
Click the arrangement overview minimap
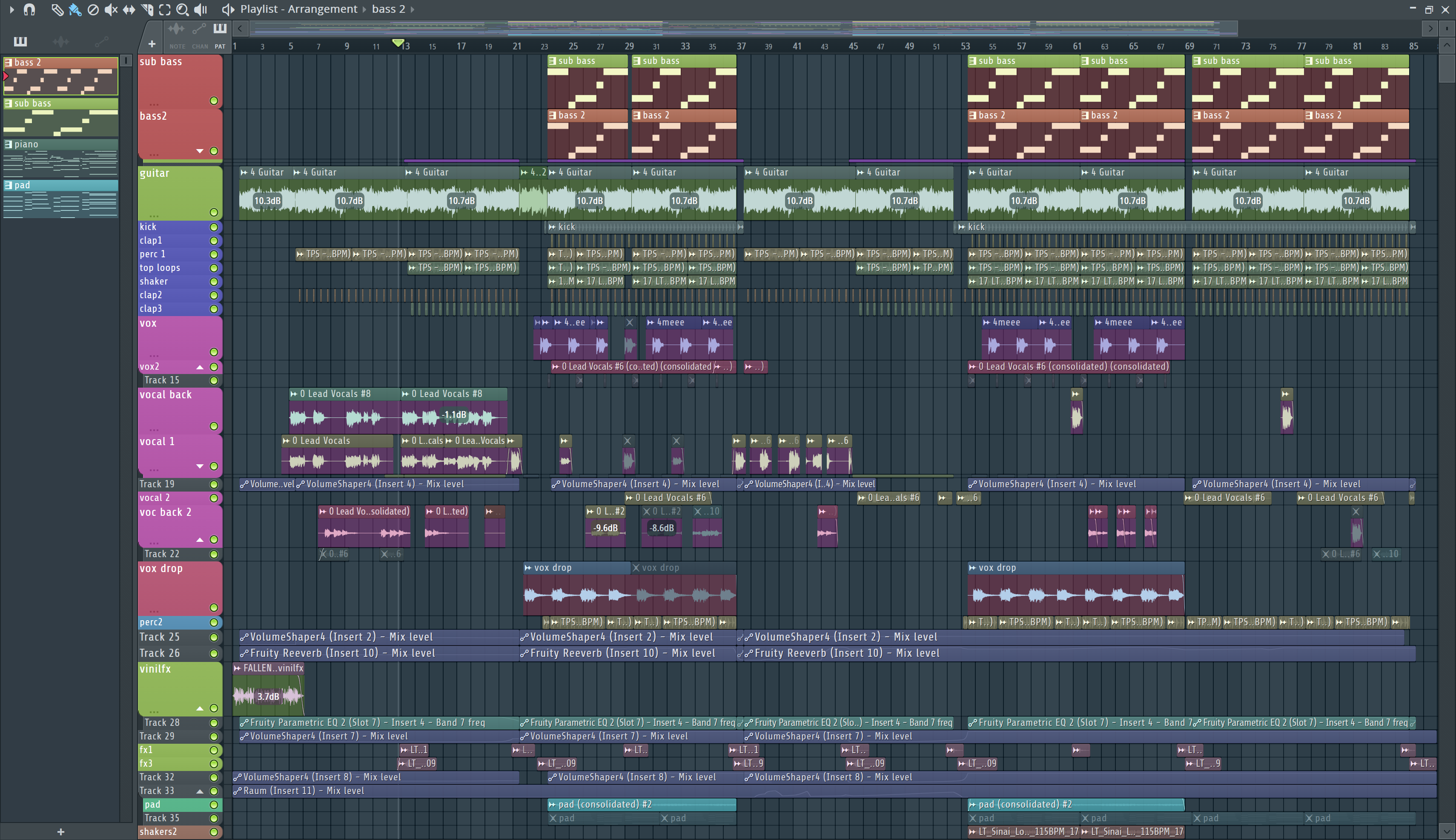[x=744, y=28]
